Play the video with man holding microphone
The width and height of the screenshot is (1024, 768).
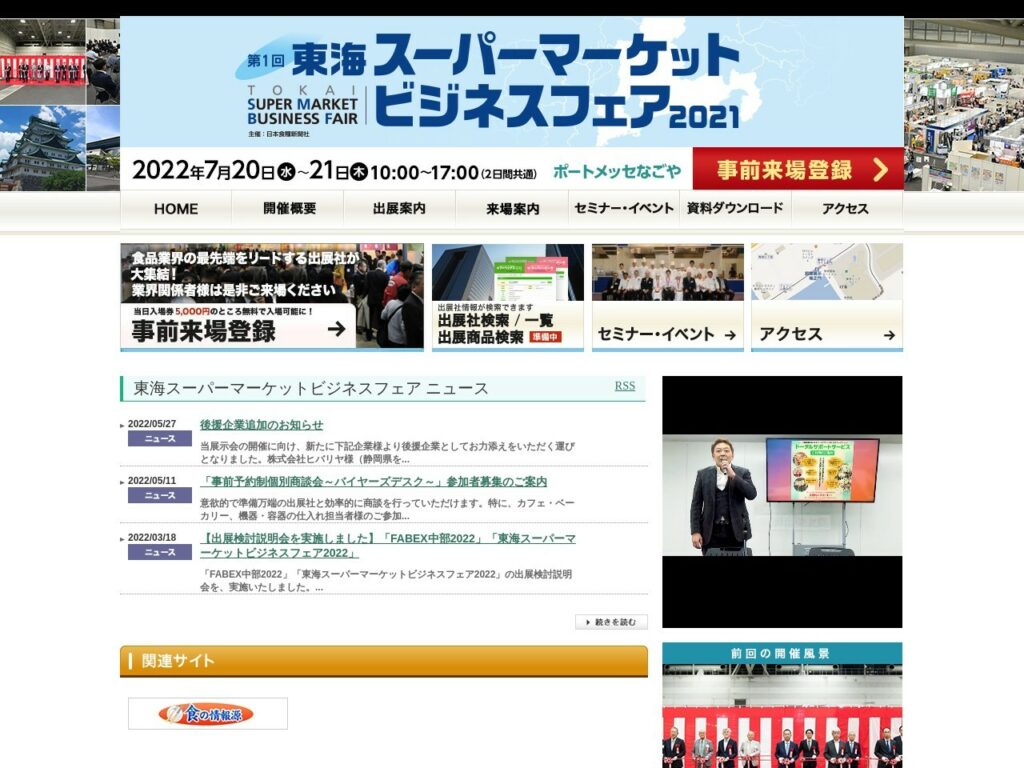(782, 502)
